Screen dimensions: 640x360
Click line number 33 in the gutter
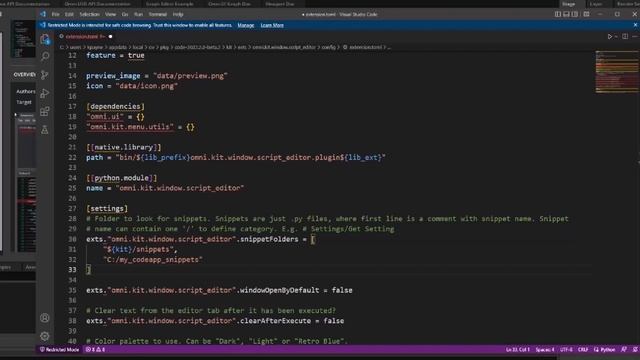pos(72,270)
